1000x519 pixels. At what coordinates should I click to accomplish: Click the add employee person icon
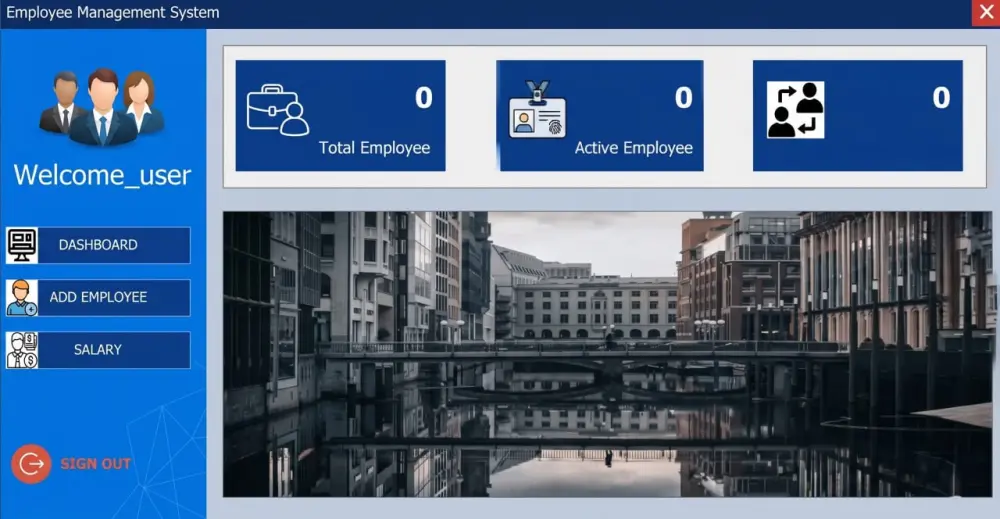pyautogui.click(x=22, y=298)
